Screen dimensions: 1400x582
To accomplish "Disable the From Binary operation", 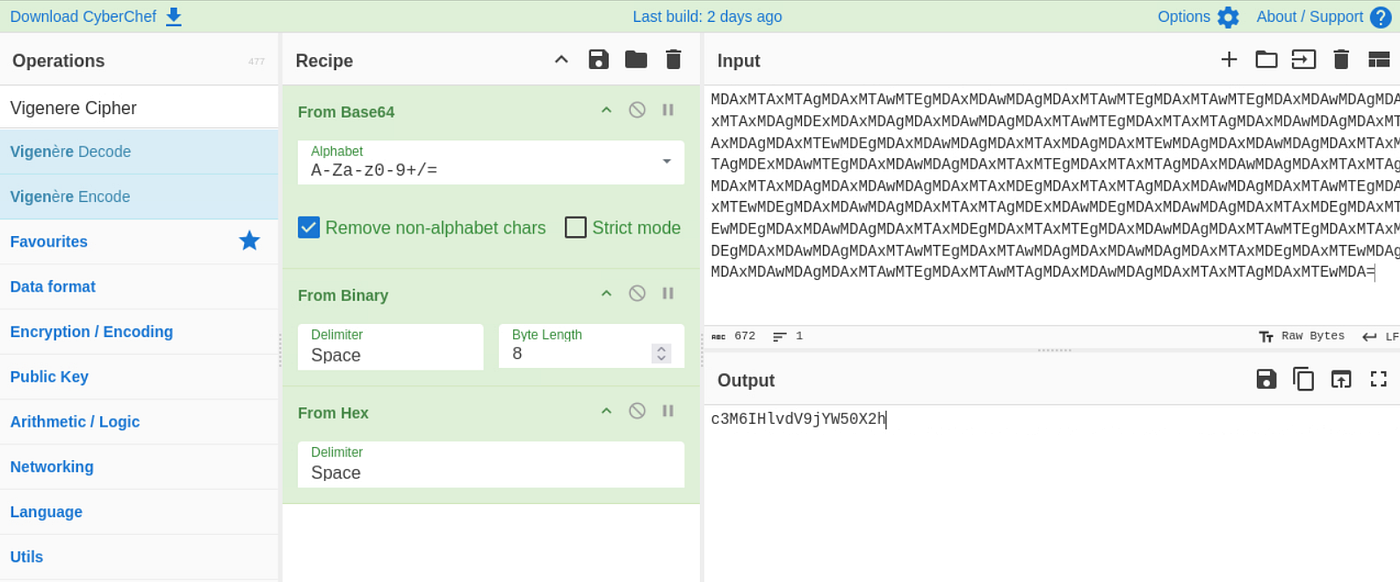I will click(637, 294).
